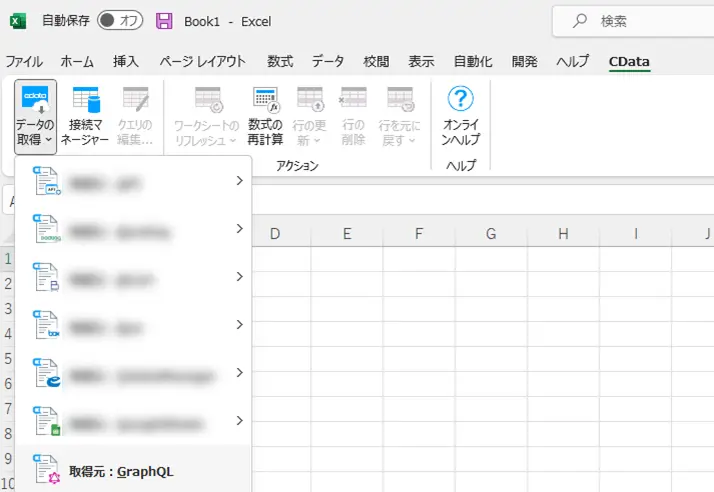This screenshot has height=492, width=714.
Task: Click the purple save disk icon
Action: tap(164, 21)
